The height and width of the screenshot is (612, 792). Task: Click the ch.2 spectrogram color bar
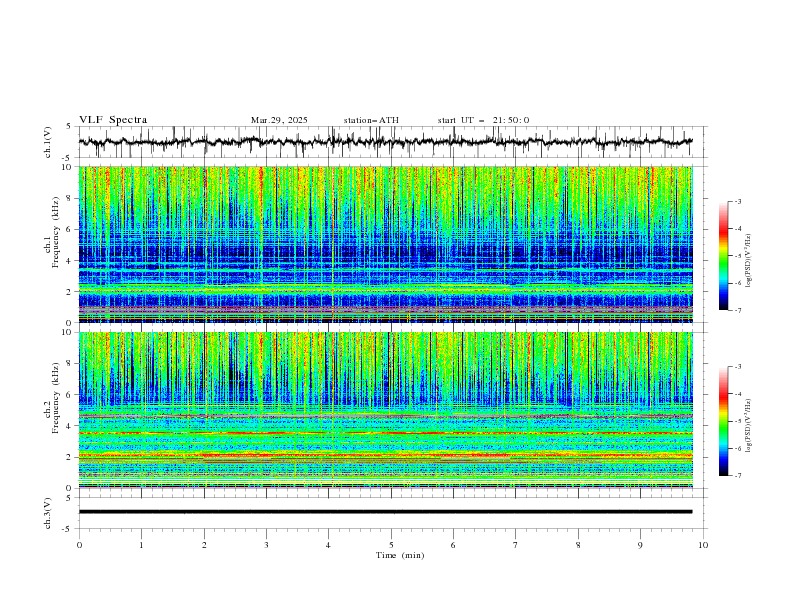(x=723, y=421)
